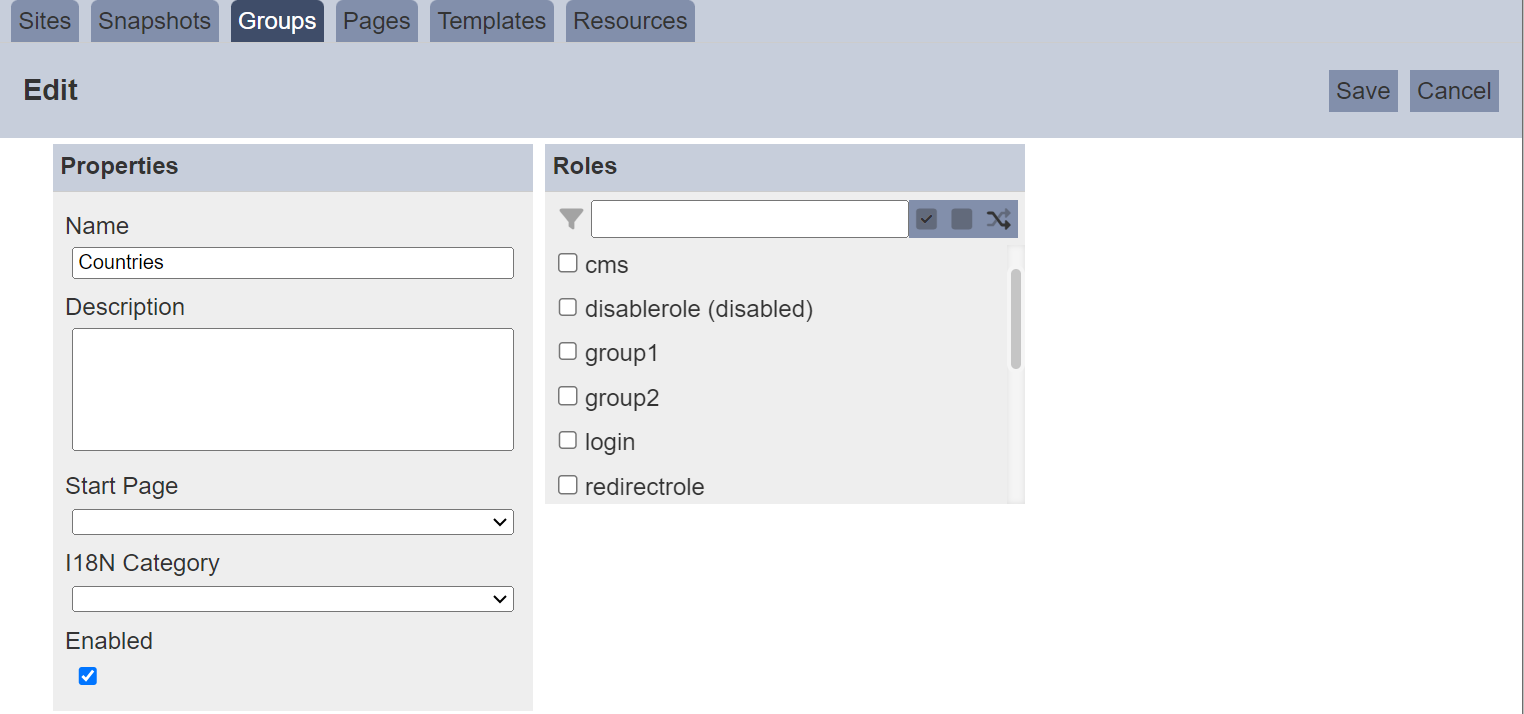Expand the I18N Category dropdown

(293, 599)
